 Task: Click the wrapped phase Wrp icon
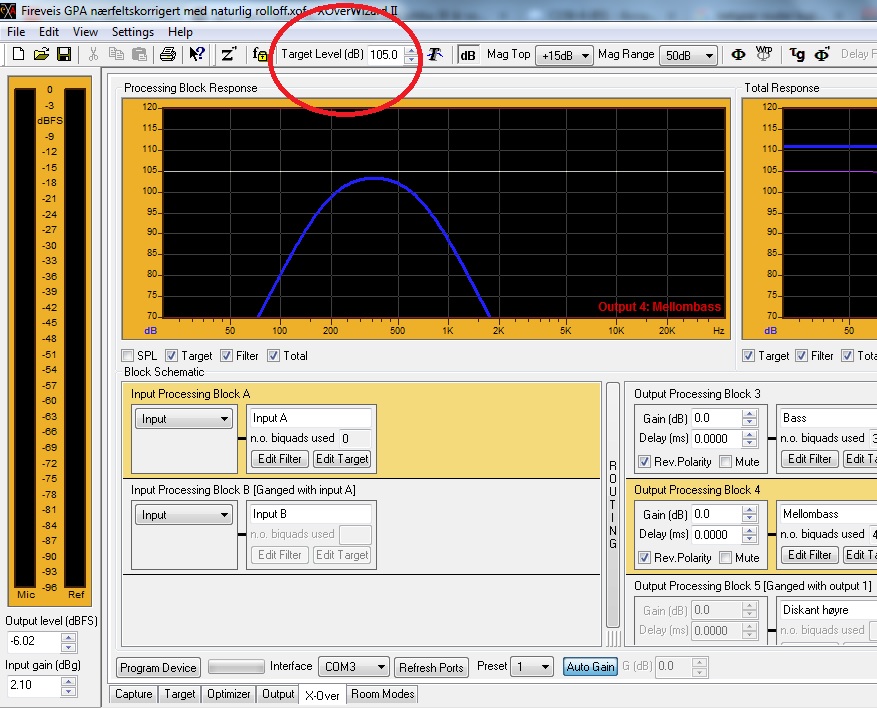click(763, 54)
